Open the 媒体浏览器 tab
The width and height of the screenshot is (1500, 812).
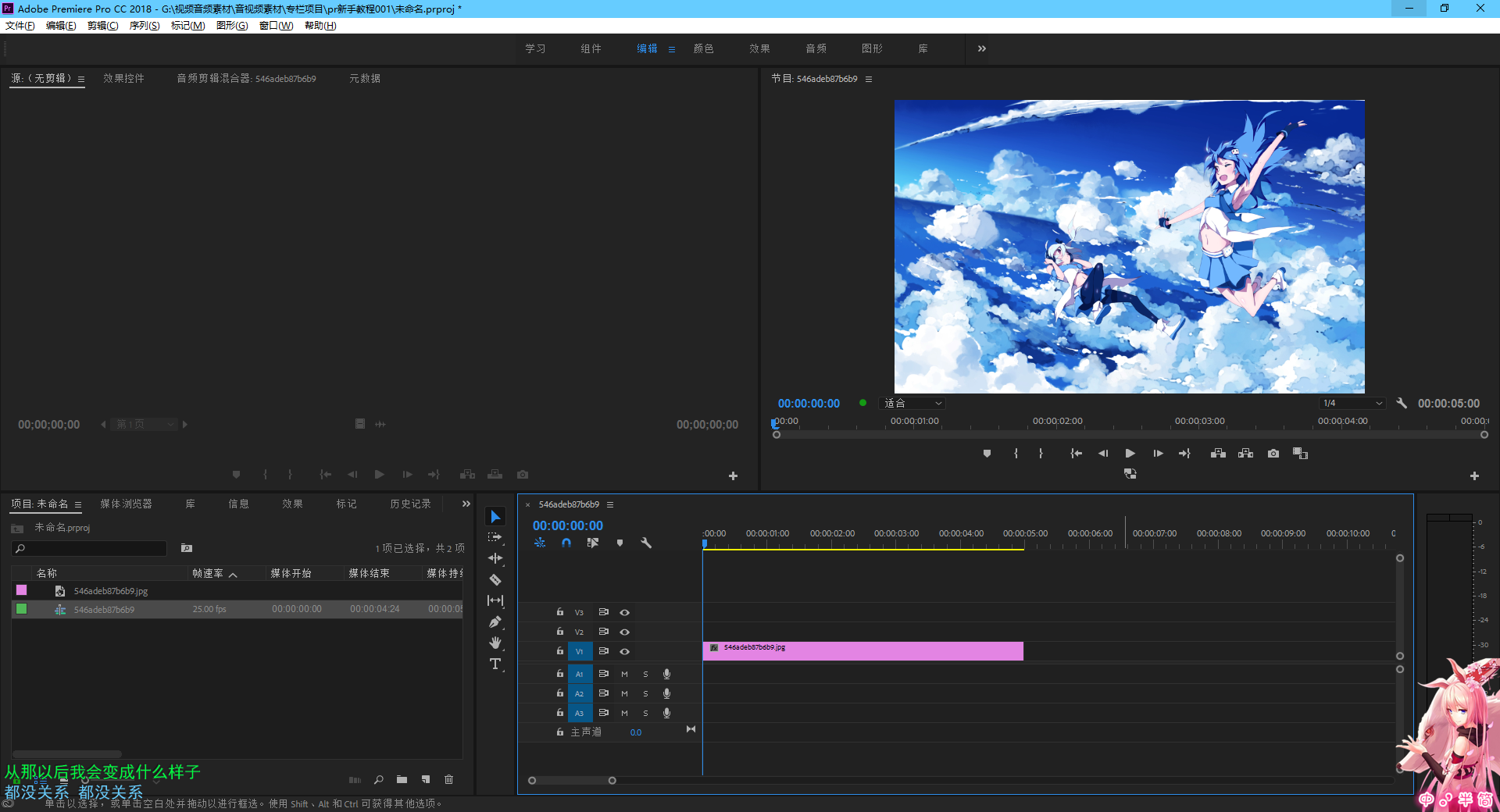click(127, 504)
